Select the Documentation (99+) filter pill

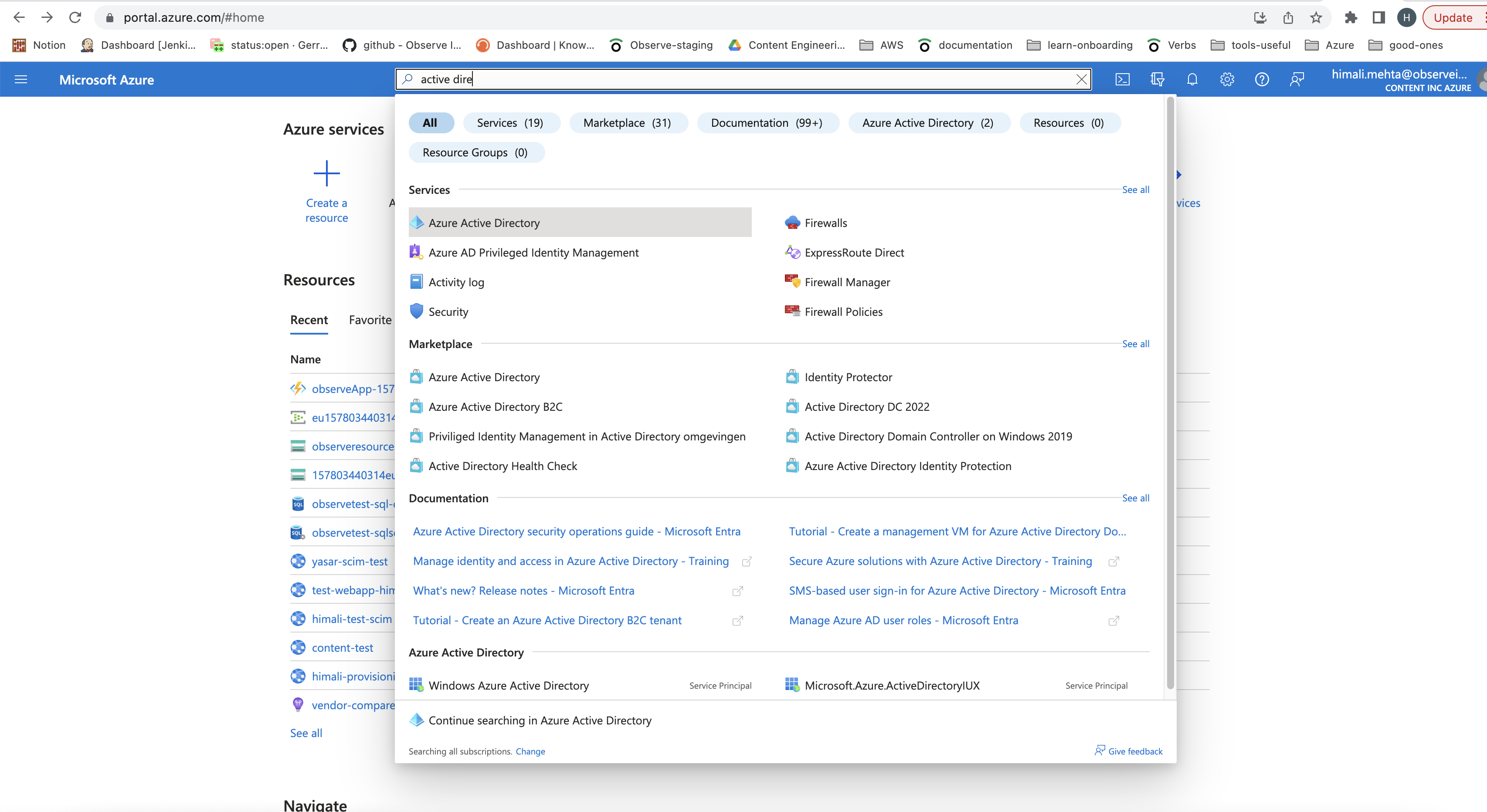(x=767, y=123)
